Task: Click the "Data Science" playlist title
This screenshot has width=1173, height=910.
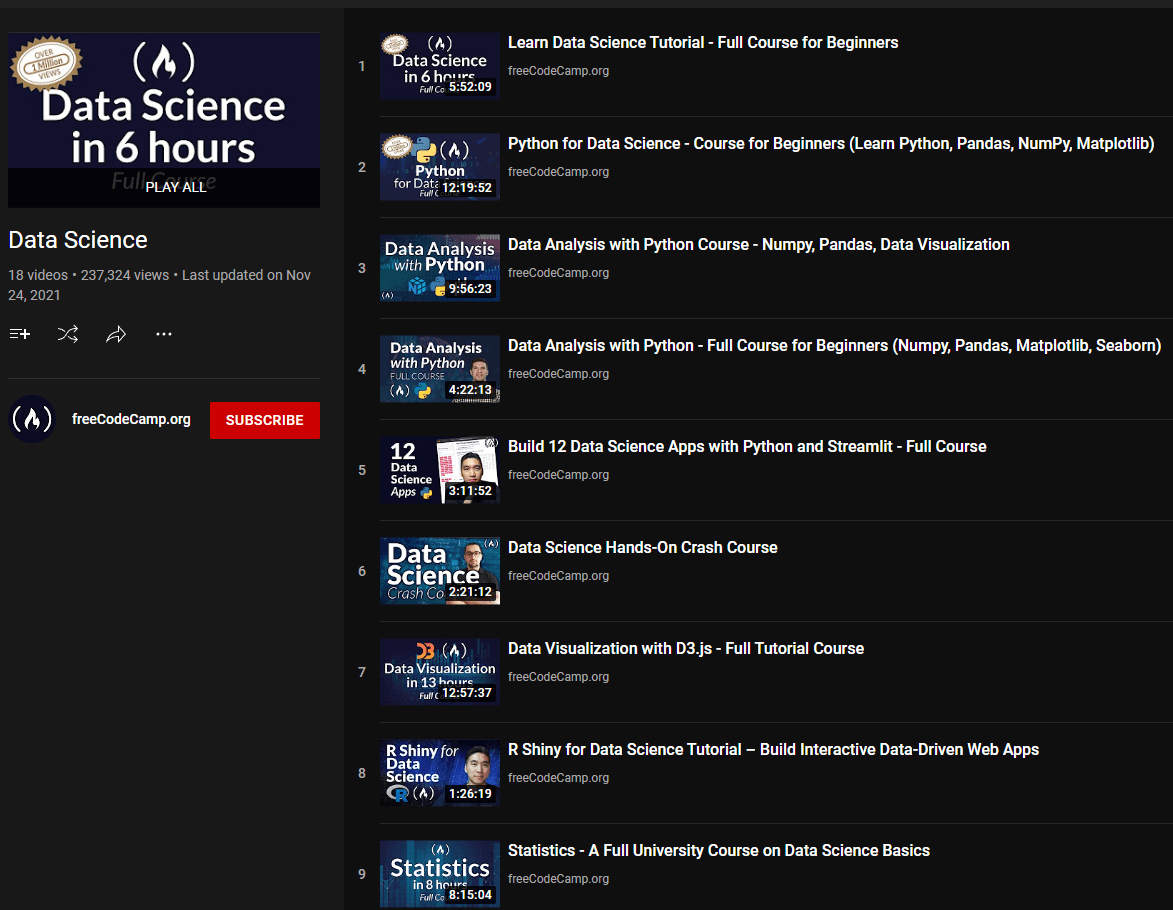Action: (x=78, y=240)
